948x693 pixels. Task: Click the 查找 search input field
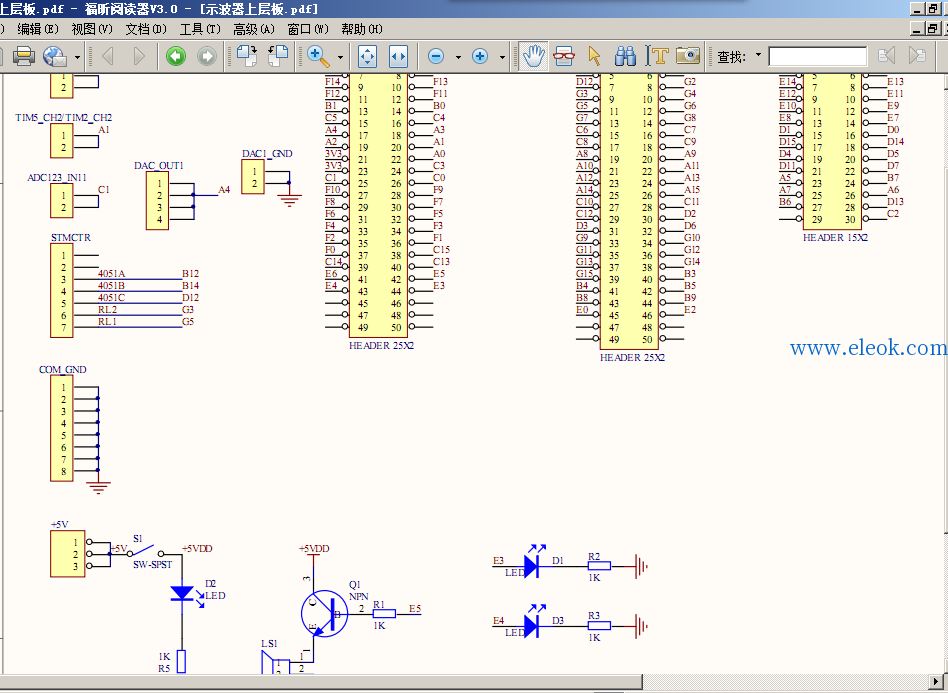click(x=817, y=56)
